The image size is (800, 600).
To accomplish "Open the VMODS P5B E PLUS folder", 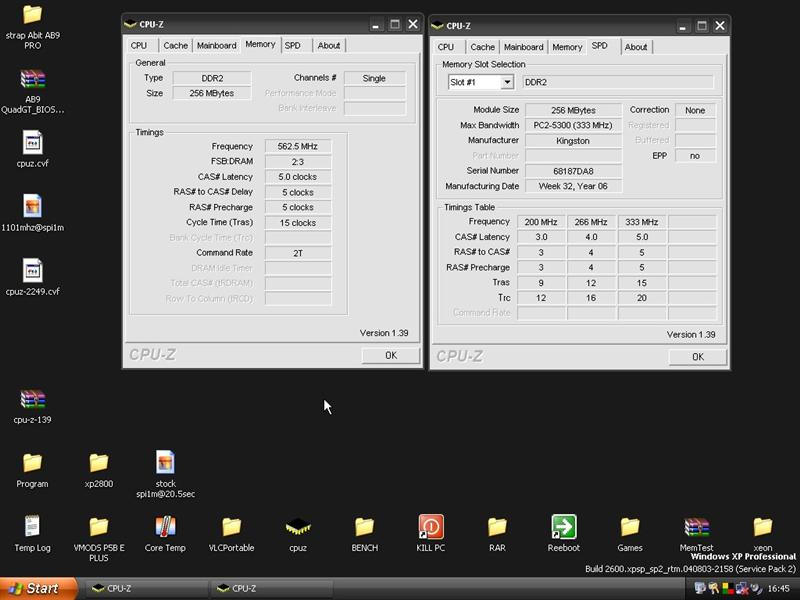I will (x=98, y=527).
